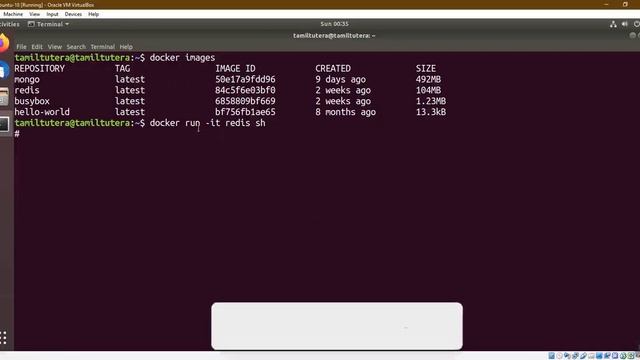Open the Terminal app menu dropdown in top bar
The image size is (640, 360).
[x=49, y=24]
